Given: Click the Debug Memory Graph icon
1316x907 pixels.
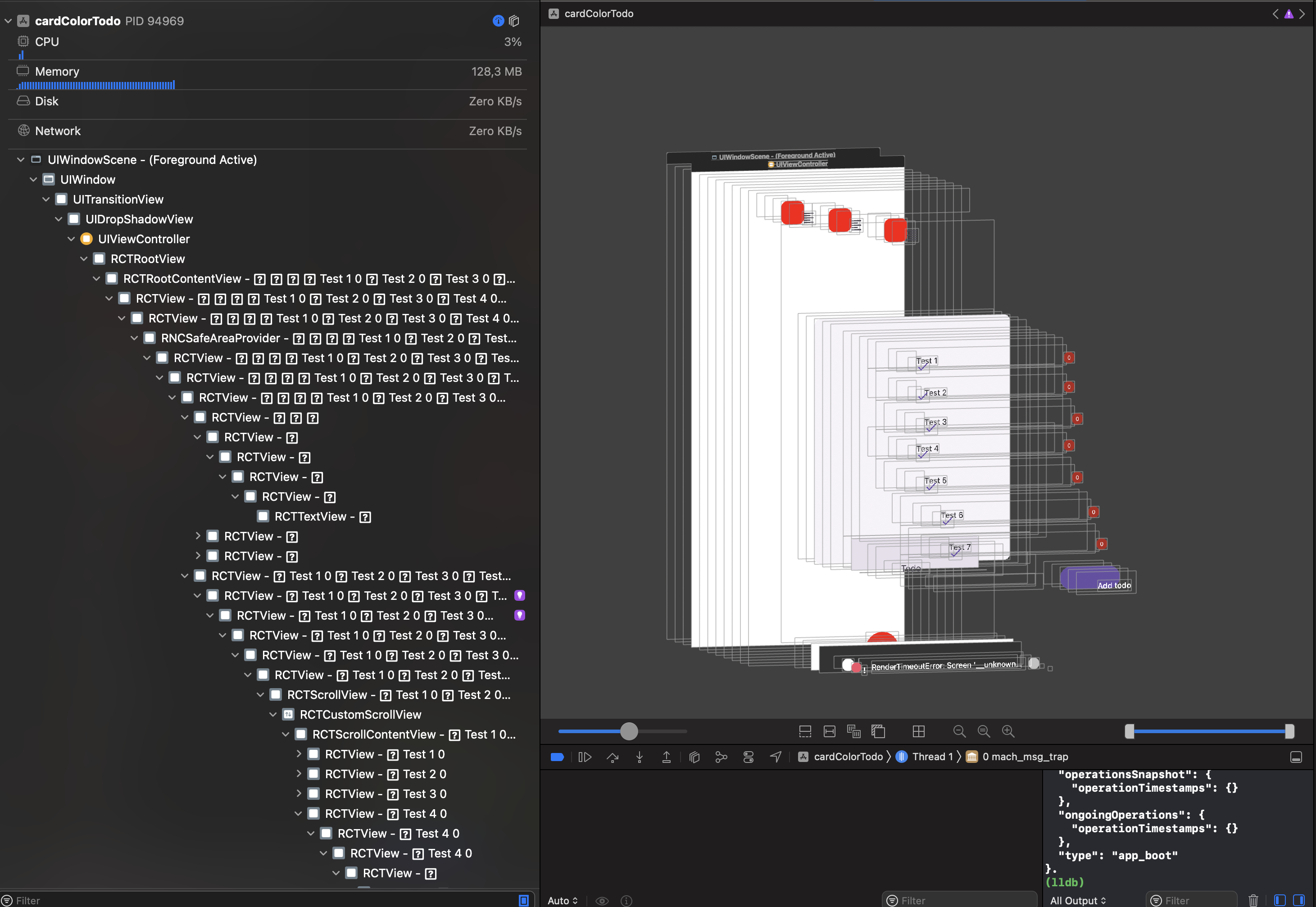Looking at the screenshot, I should [721, 757].
